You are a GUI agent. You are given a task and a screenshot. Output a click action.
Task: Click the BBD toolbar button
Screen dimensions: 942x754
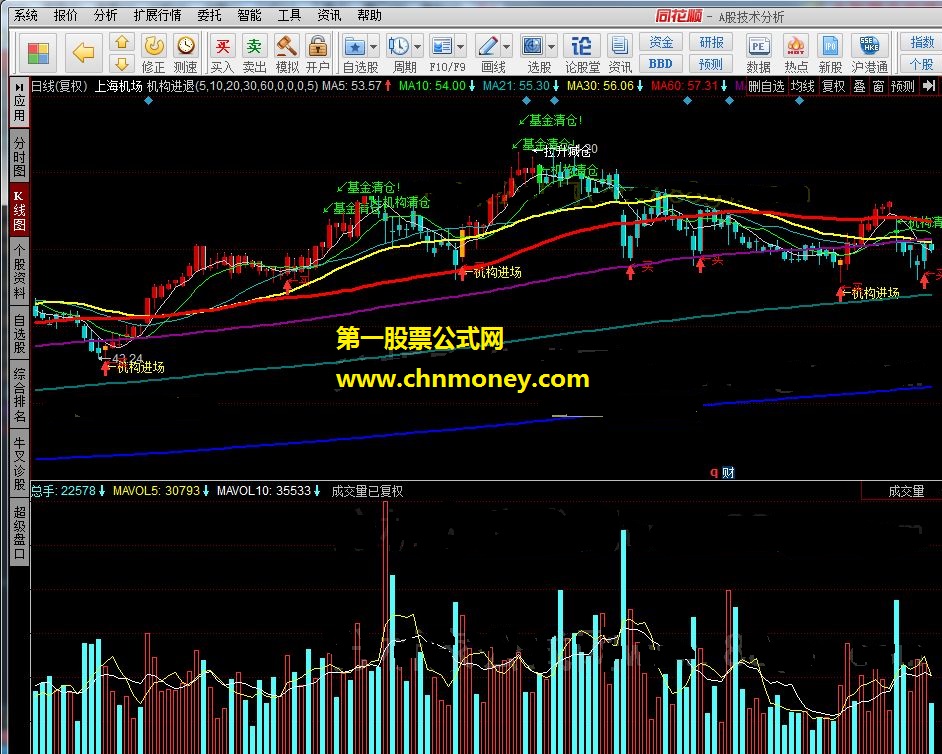click(661, 63)
